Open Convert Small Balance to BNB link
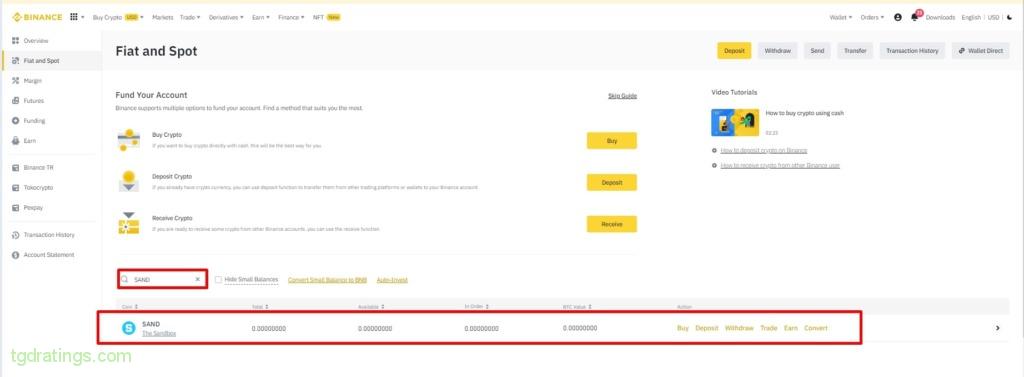 coord(327,280)
